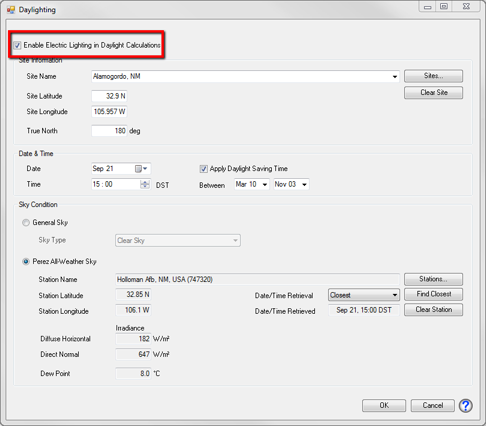
Task: Open the Stations... dialog button
Action: click(433, 279)
